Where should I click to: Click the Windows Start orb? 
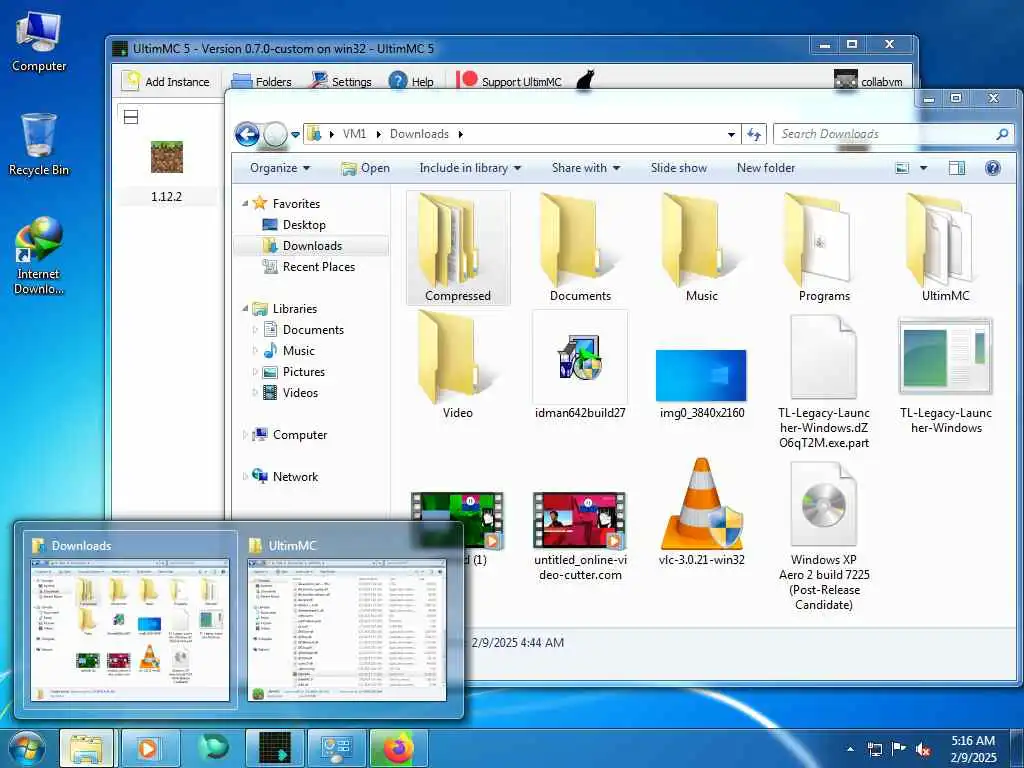27,748
